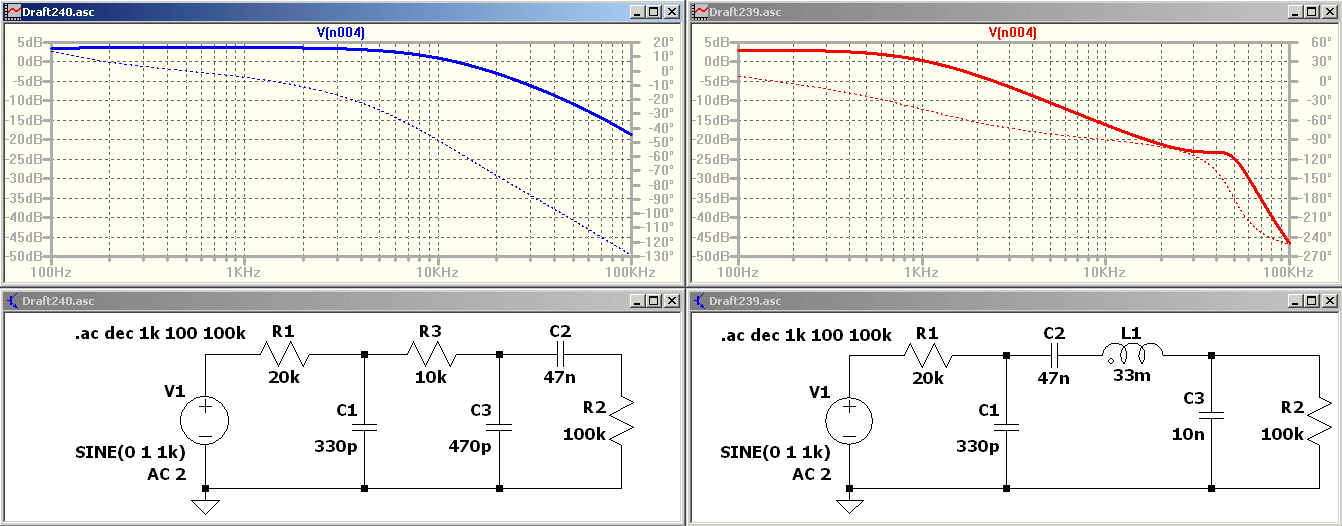
Task: Click the AC 2 label in Draft240 schematic
Action: 167,475
